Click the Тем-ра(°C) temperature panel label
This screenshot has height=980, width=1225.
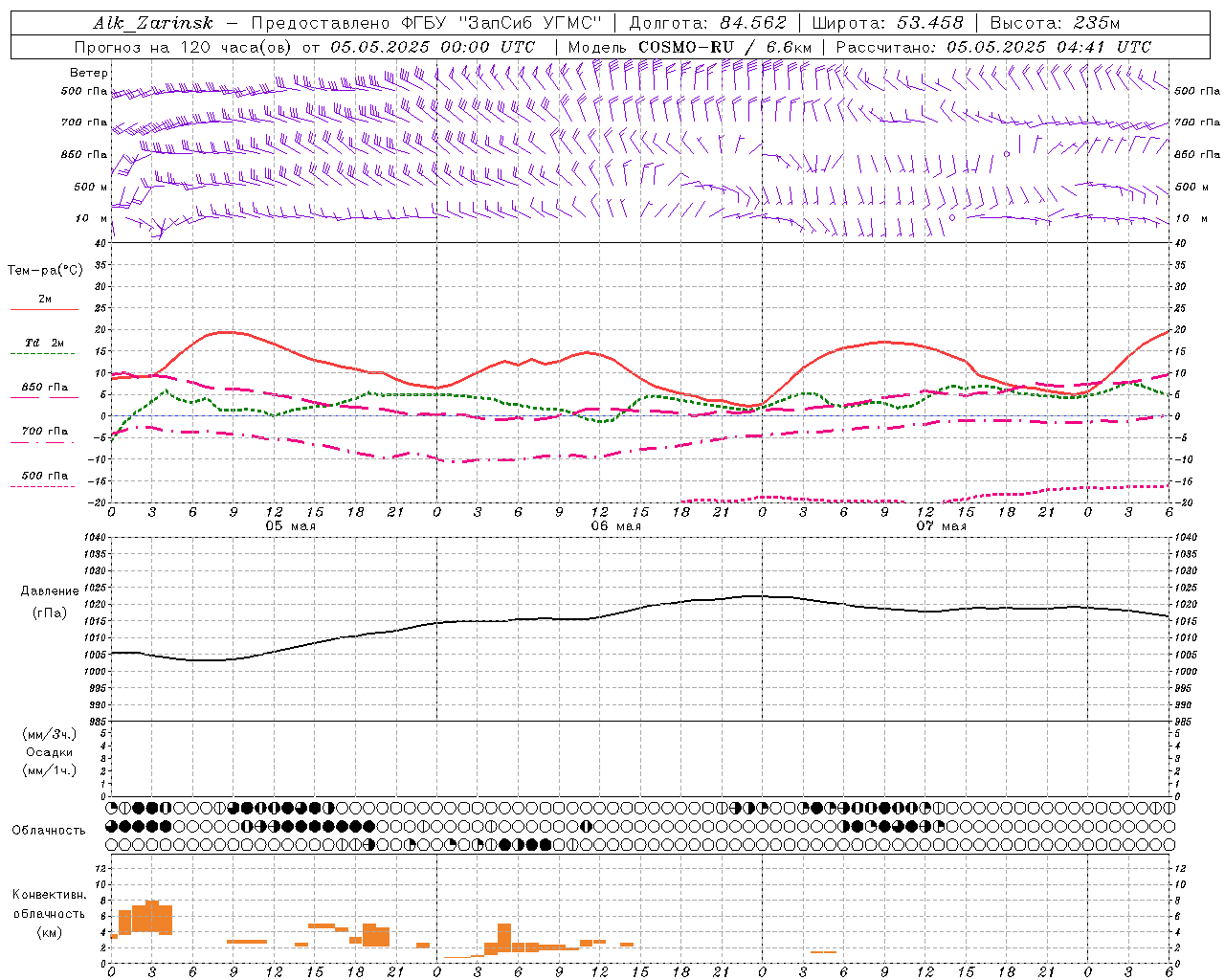[45, 271]
